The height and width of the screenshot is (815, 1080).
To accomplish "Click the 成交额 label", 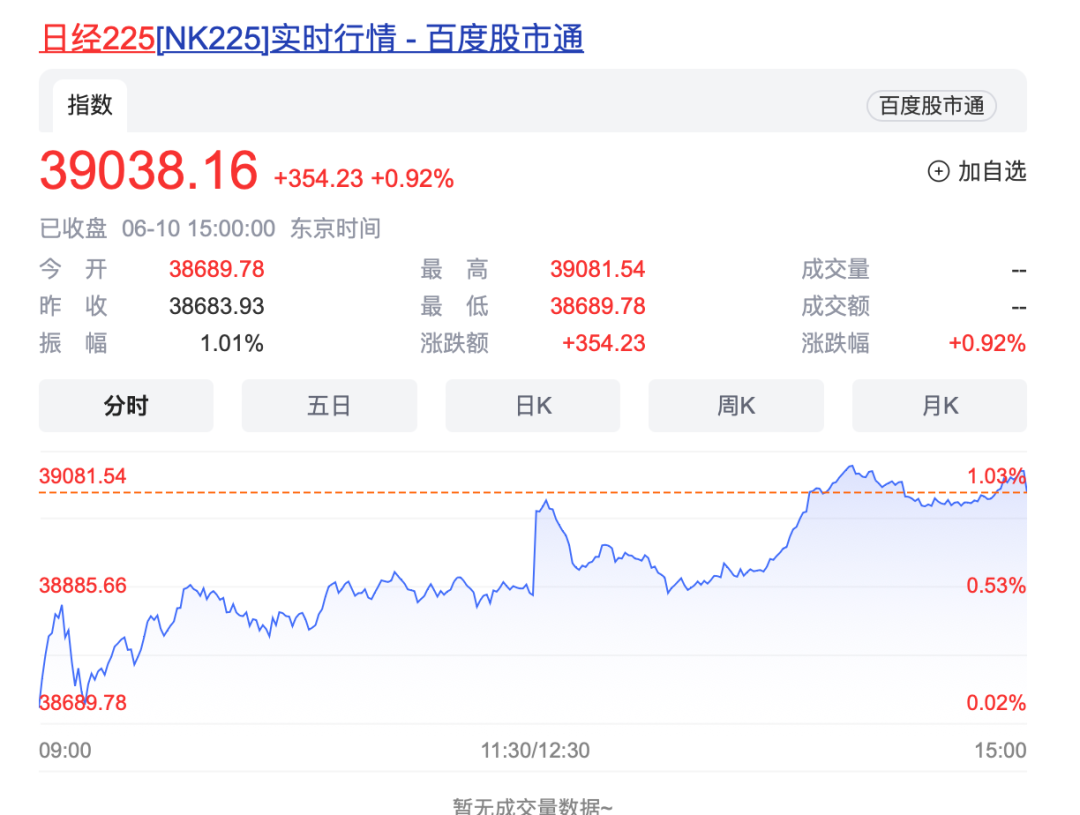I will [x=835, y=306].
